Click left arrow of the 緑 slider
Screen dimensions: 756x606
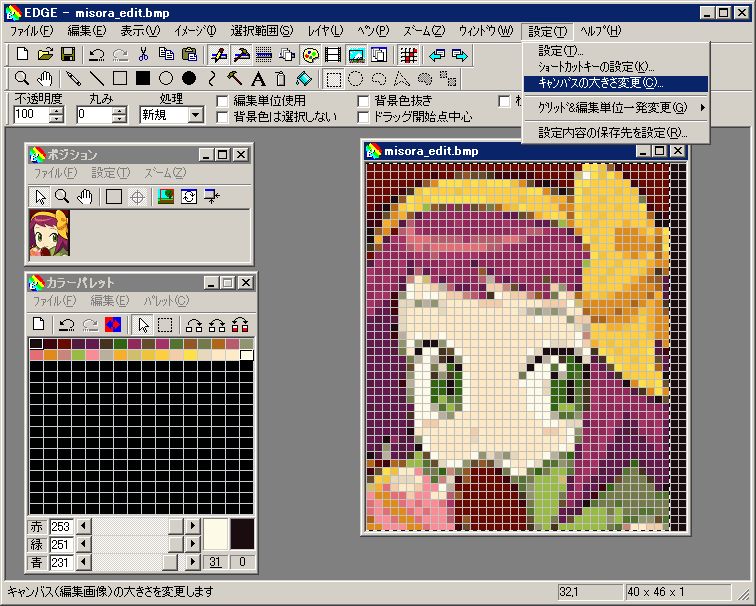coord(84,544)
